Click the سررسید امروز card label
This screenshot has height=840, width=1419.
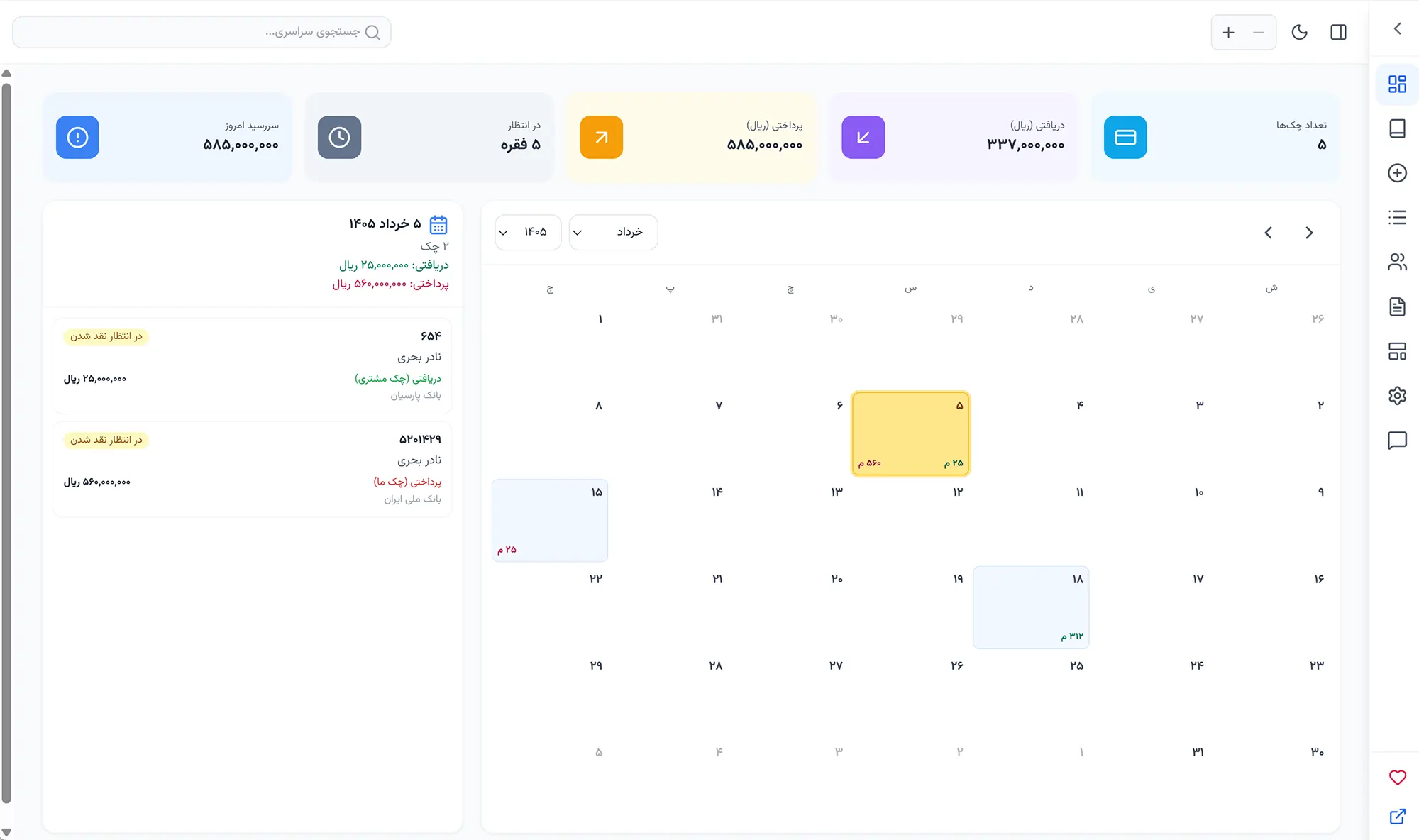tap(252, 126)
